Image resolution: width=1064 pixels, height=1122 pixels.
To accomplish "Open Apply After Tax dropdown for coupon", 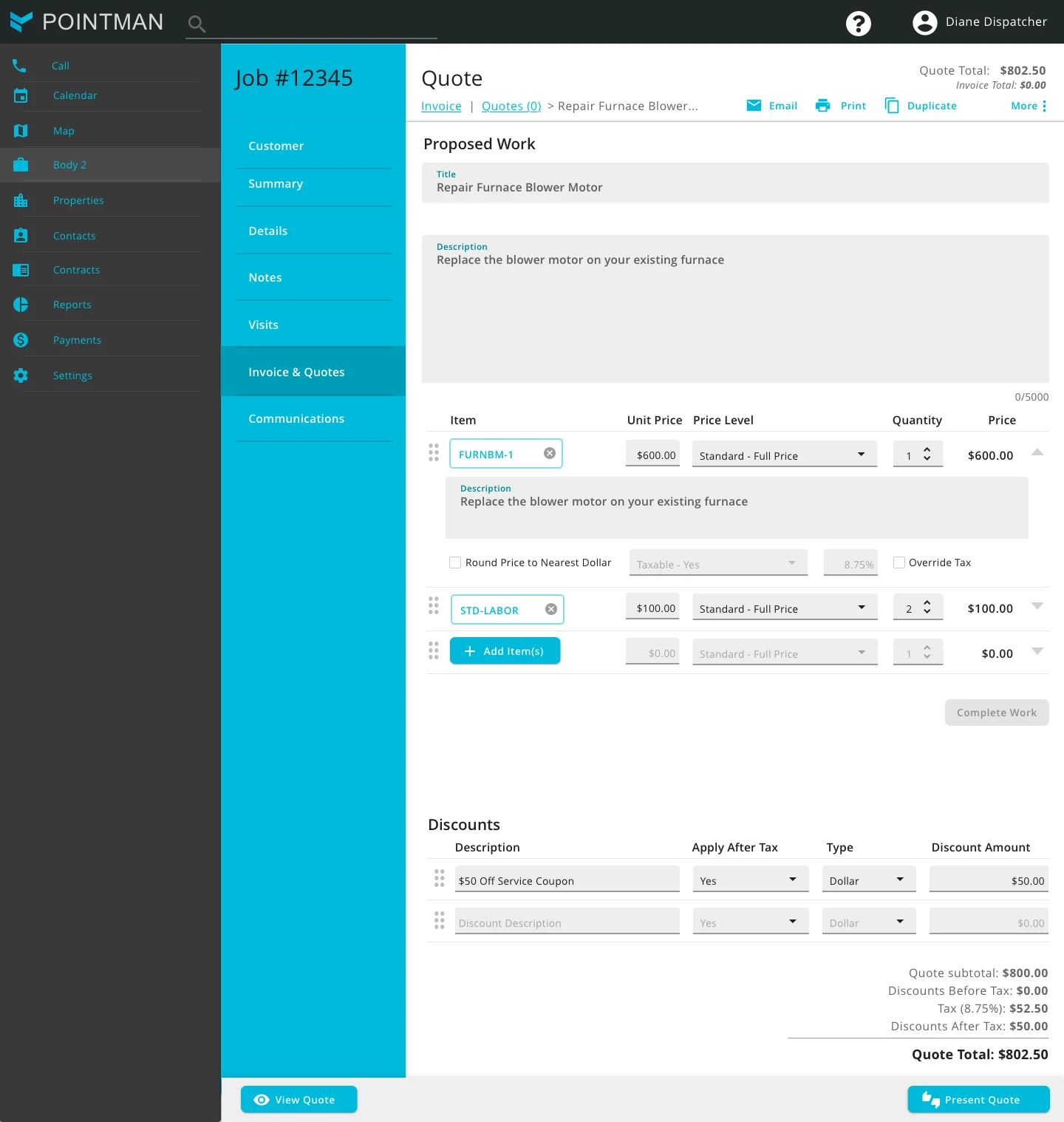I will click(750, 880).
